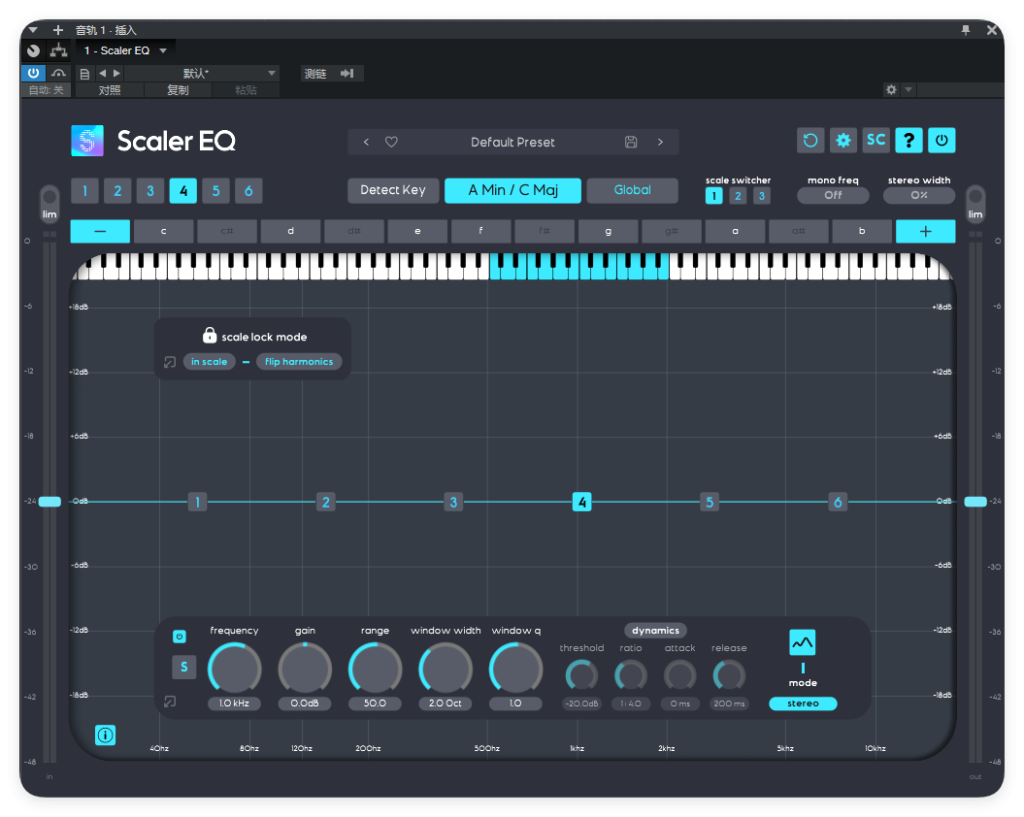Expand 1 - Scaler EQ plugin dropdown
This screenshot has height=817, width=1024.
pyautogui.click(x=163, y=51)
